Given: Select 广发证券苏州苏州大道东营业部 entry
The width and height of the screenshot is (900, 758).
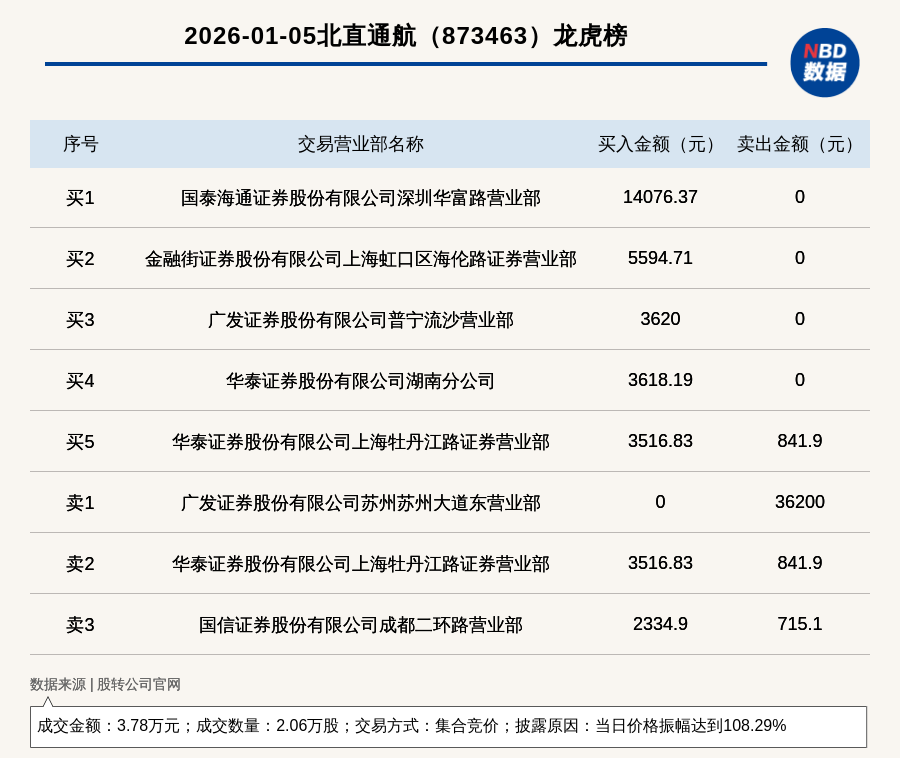Looking at the screenshot, I should tap(360, 503).
